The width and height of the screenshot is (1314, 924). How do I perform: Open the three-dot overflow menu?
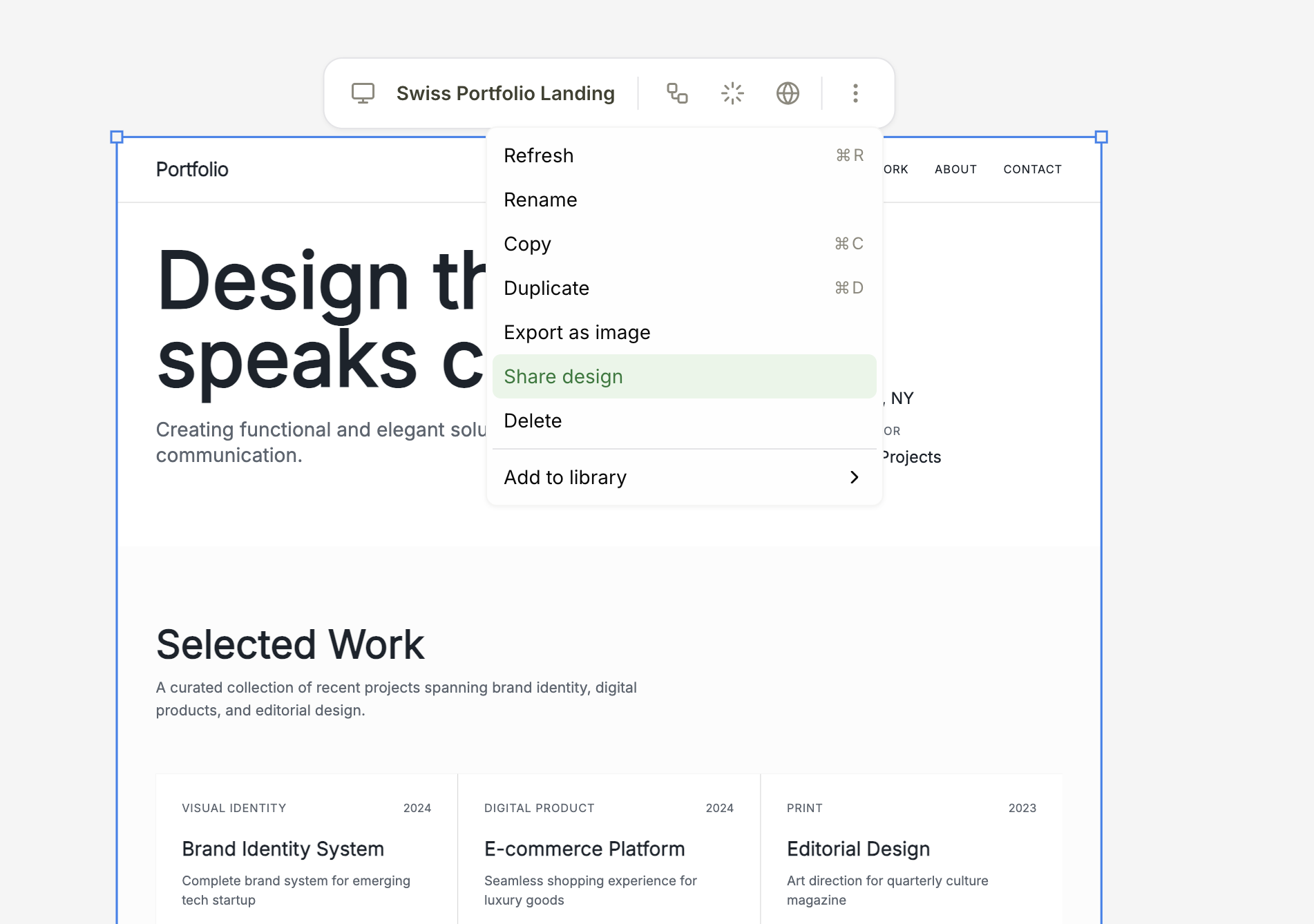(x=855, y=93)
